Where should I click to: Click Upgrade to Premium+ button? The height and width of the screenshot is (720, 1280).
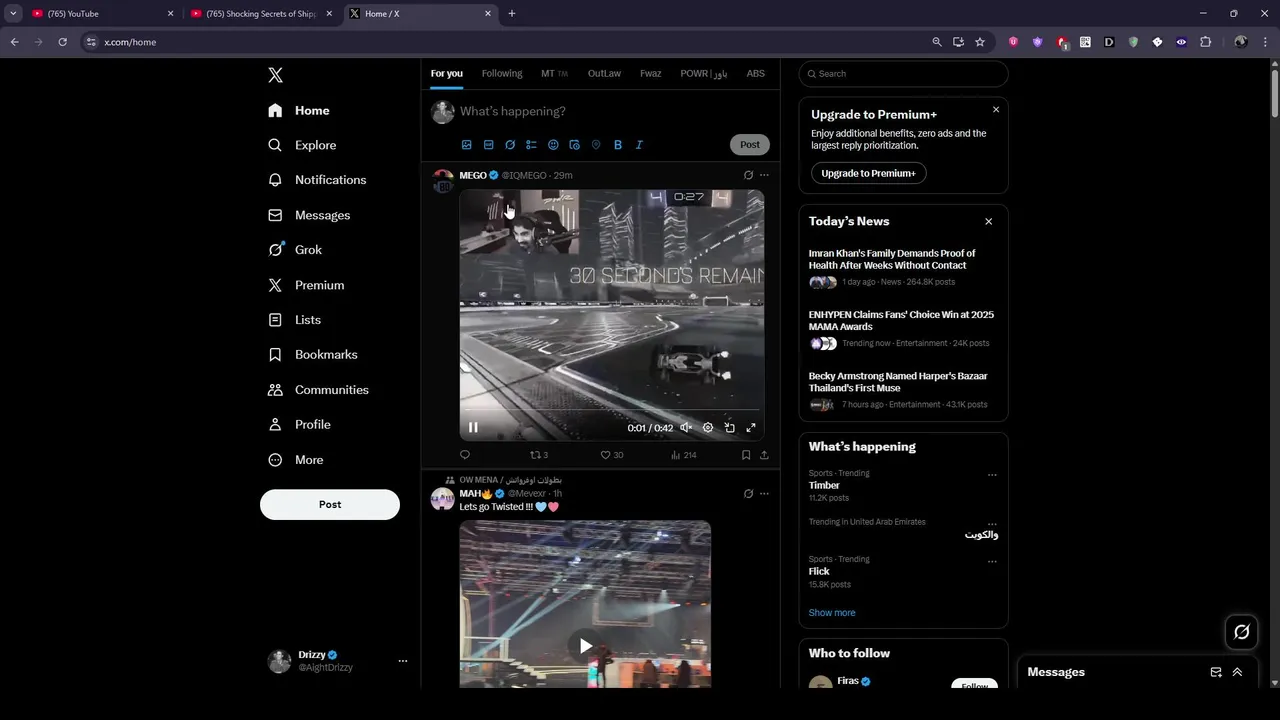(868, 173)
